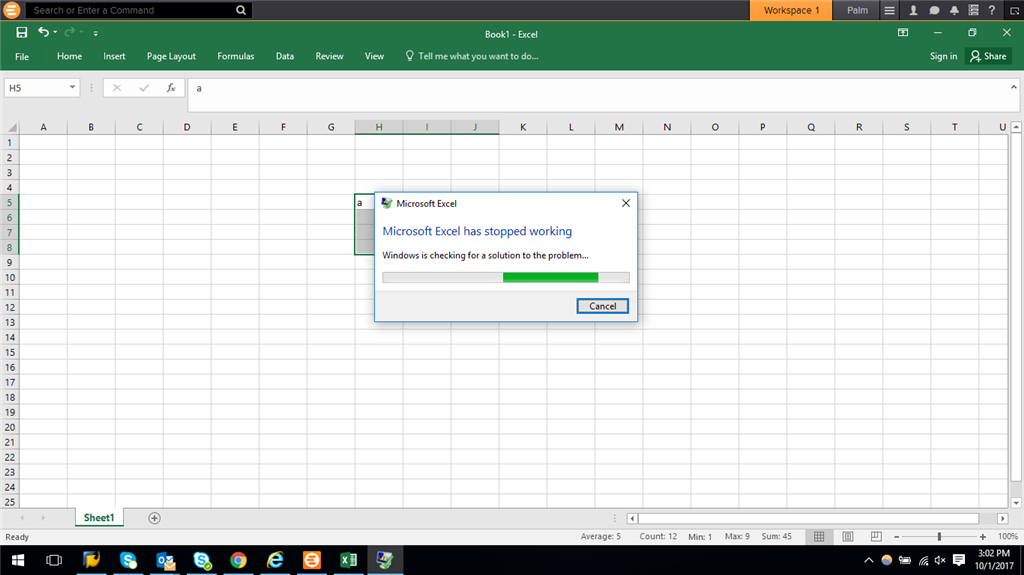1024x575 pixels.
Task: Select the Workspace 1 tab
Action: click(x=791, y=10)
